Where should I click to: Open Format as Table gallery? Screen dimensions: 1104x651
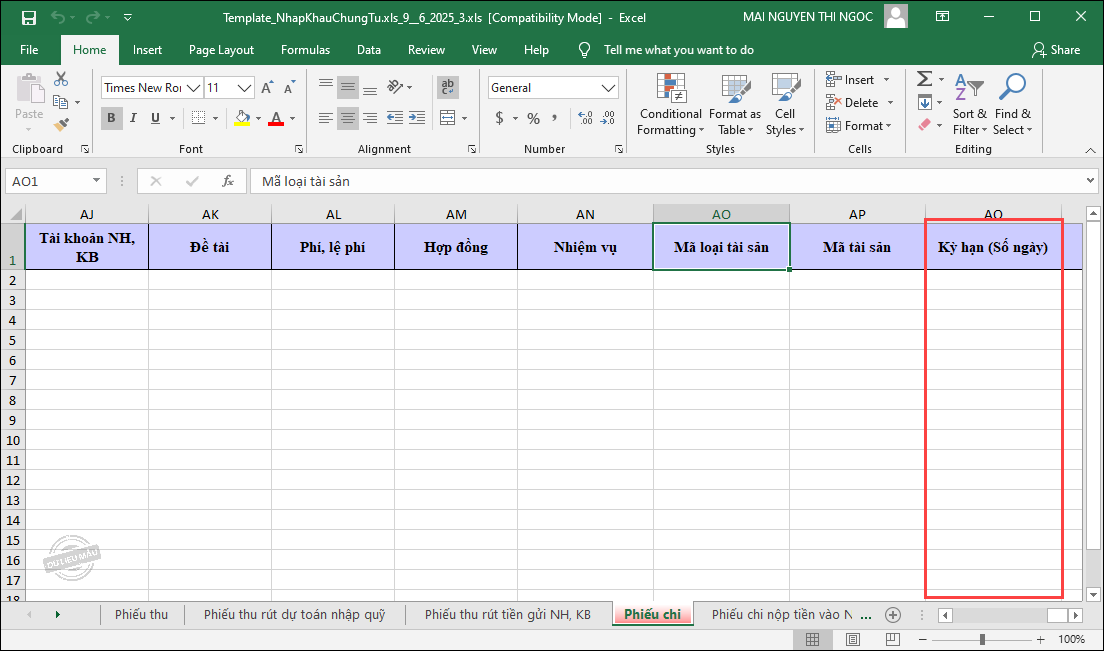click(735, 104)
